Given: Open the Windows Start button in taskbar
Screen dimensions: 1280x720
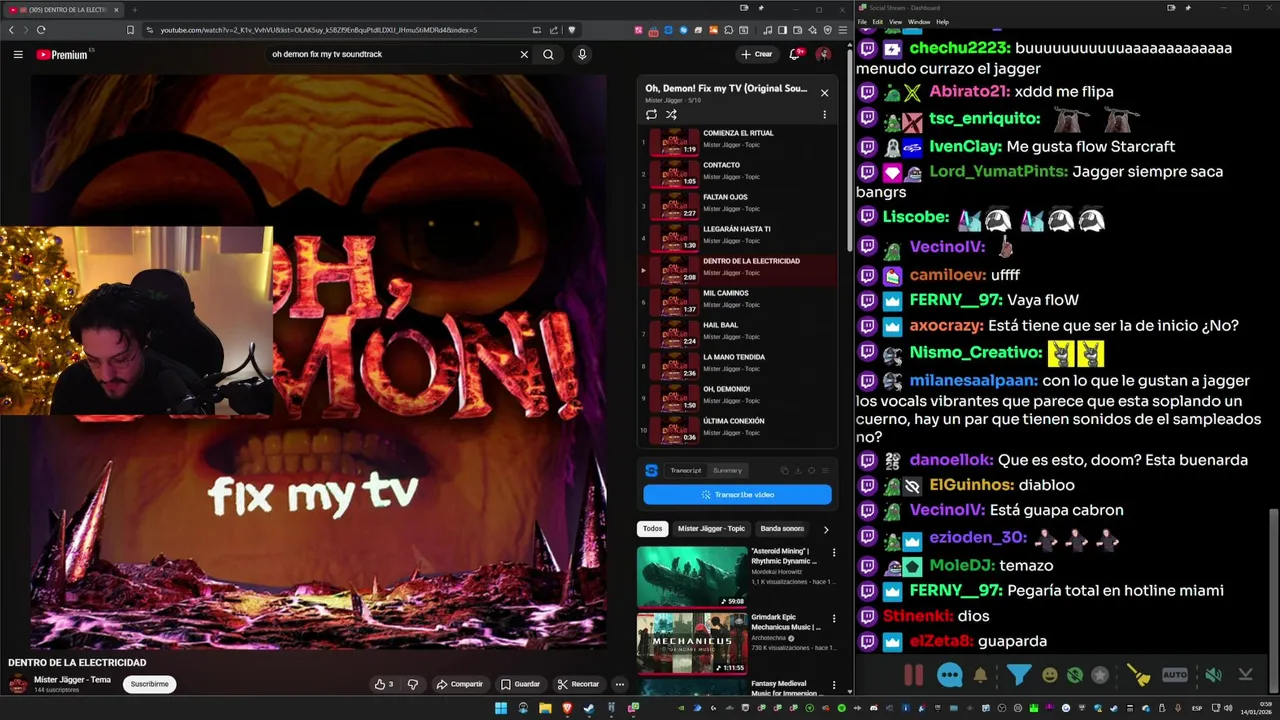Looking at the screenshot, I should (x=500, y=708).
